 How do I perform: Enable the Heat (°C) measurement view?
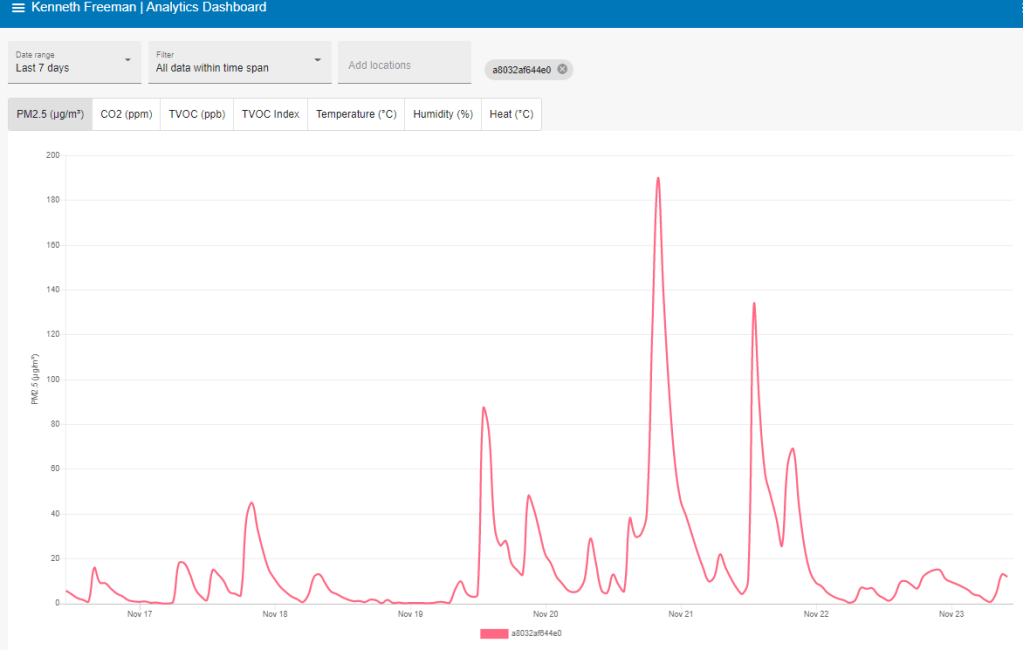point(511,114)
